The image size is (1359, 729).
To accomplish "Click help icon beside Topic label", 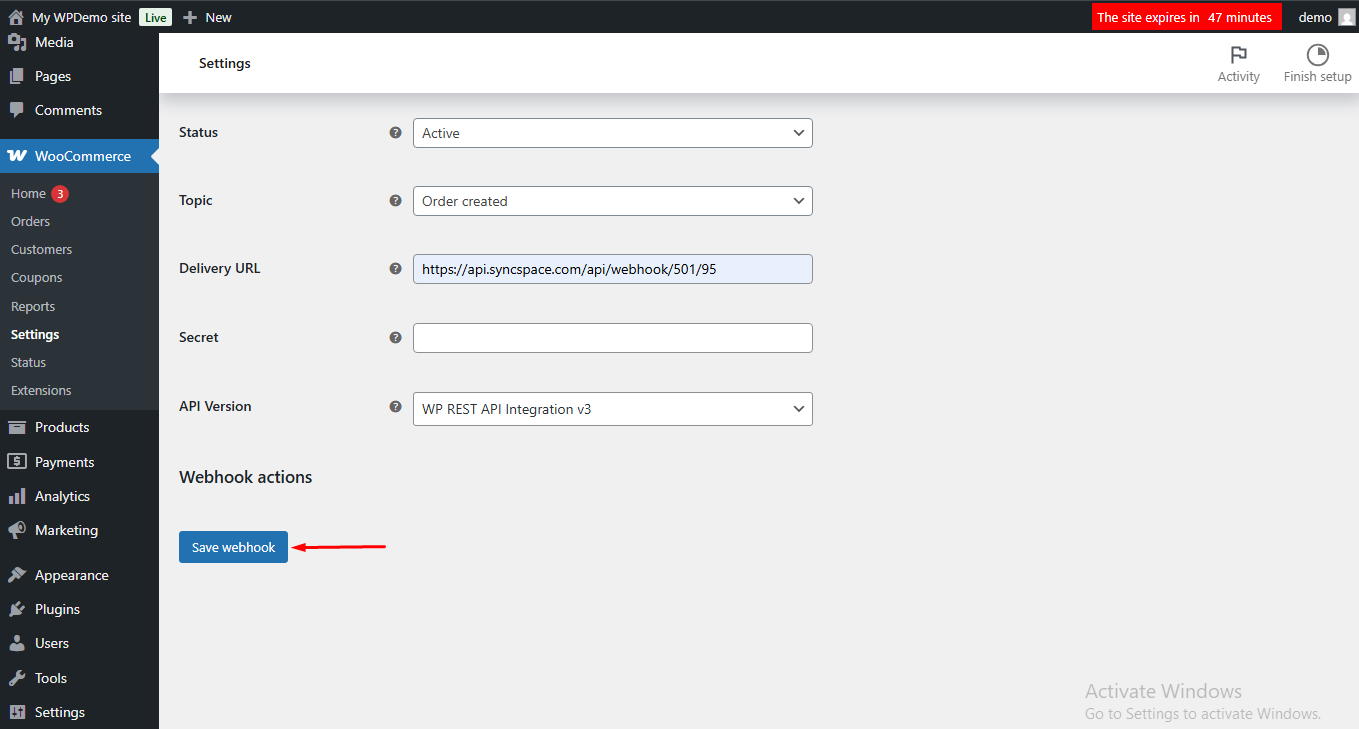I will pyautogui.click(x=395, y=201).
